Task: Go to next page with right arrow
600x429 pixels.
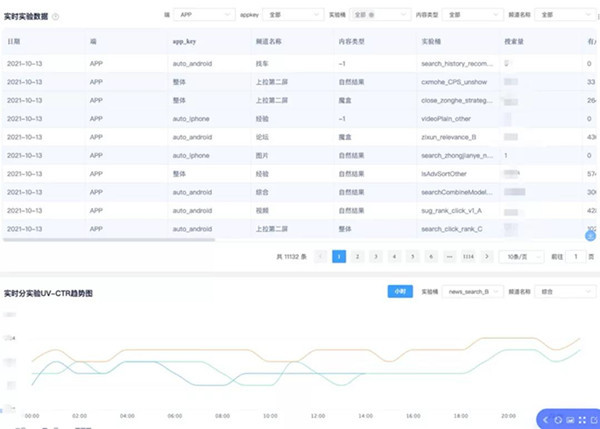Action: click(x=486, y=257)
